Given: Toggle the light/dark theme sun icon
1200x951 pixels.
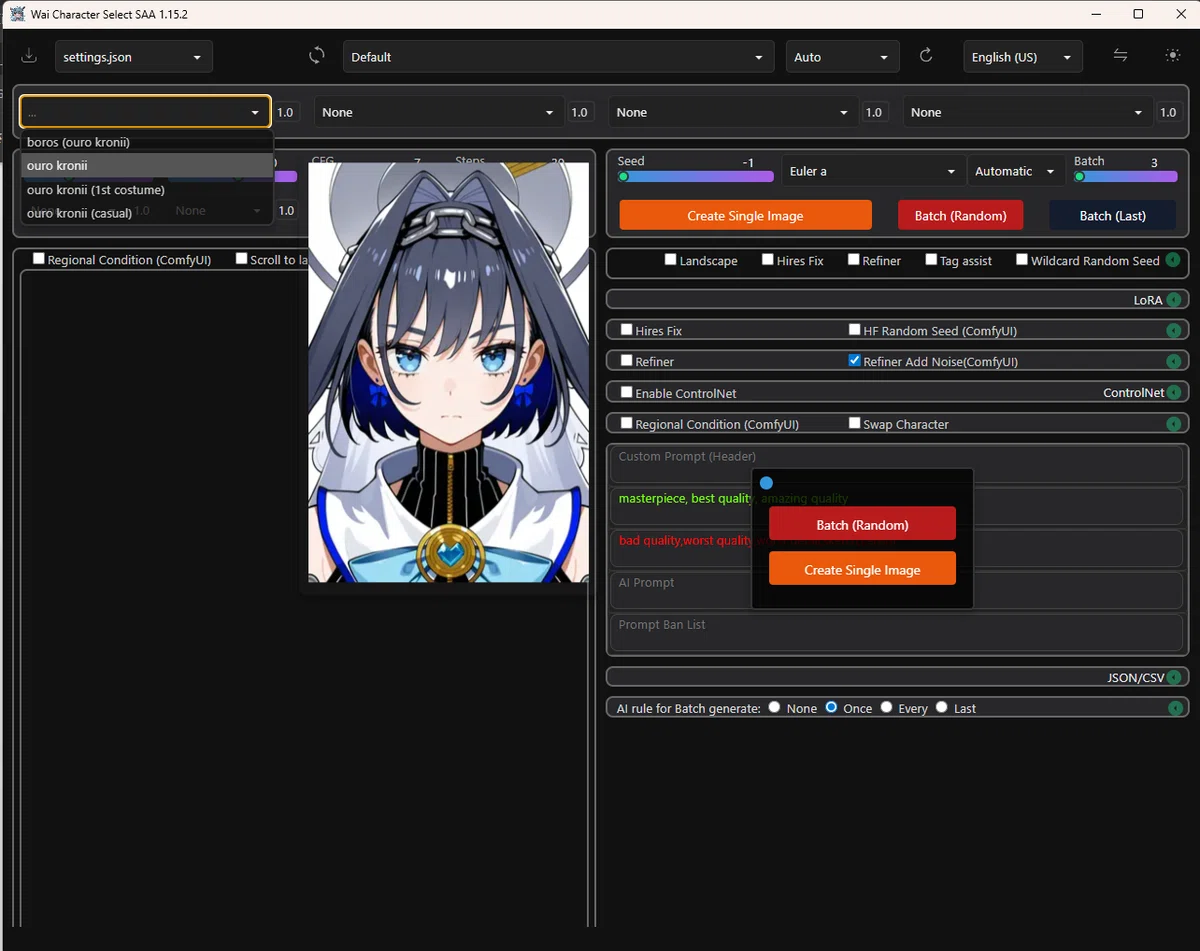Looking at the screenshot, I should [1173, 56].
